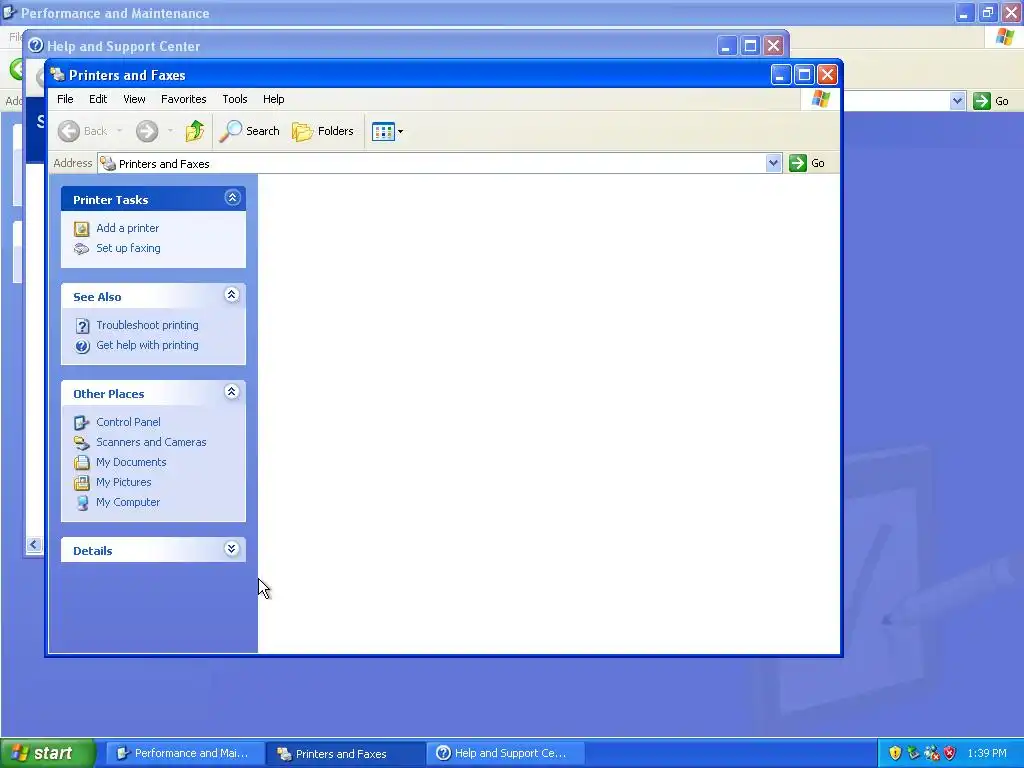
Task: Collapse the See Also panel
Action: [x=231, y=295]
